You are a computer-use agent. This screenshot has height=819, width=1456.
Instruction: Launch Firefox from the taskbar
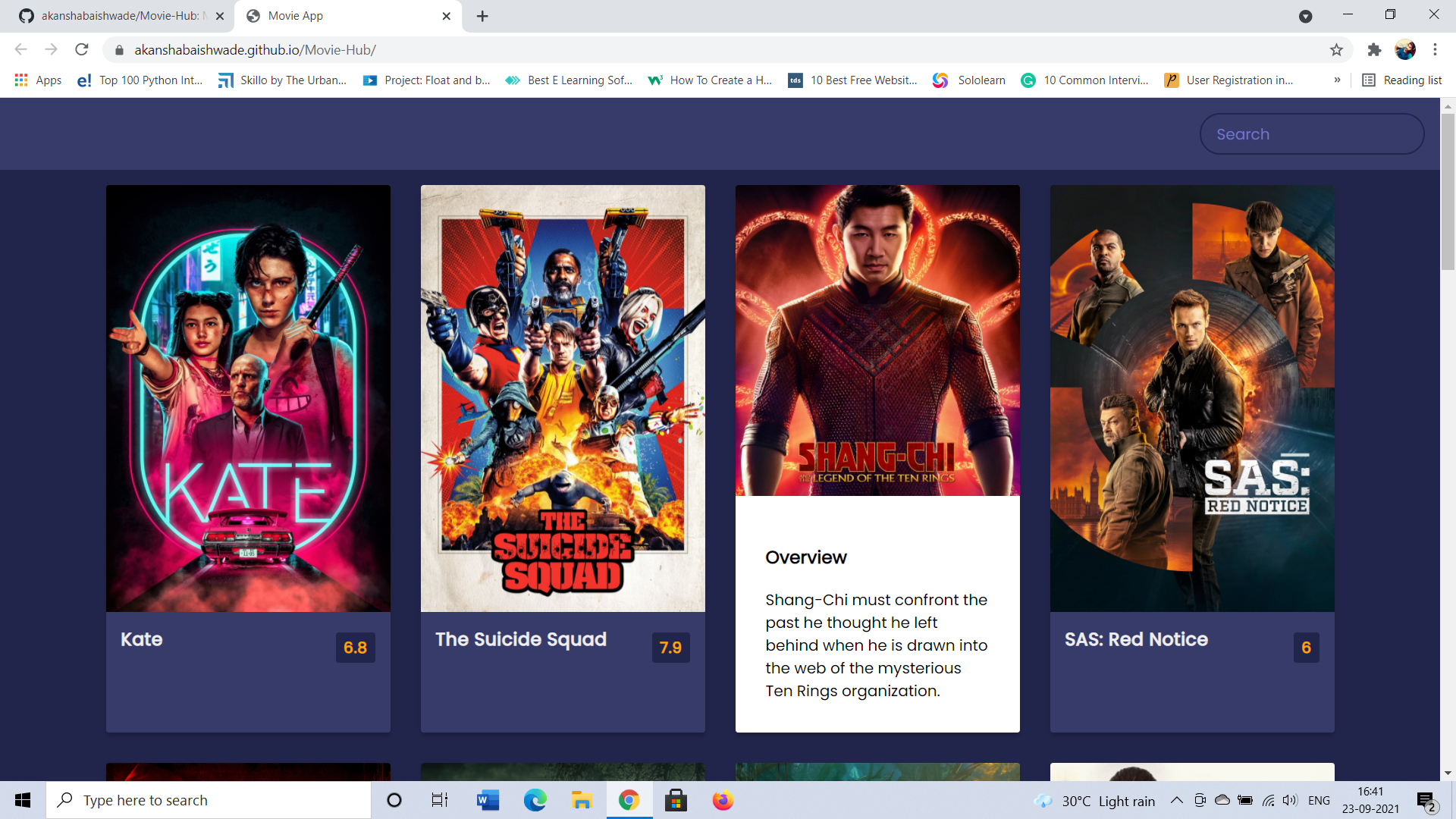[723, 800]
